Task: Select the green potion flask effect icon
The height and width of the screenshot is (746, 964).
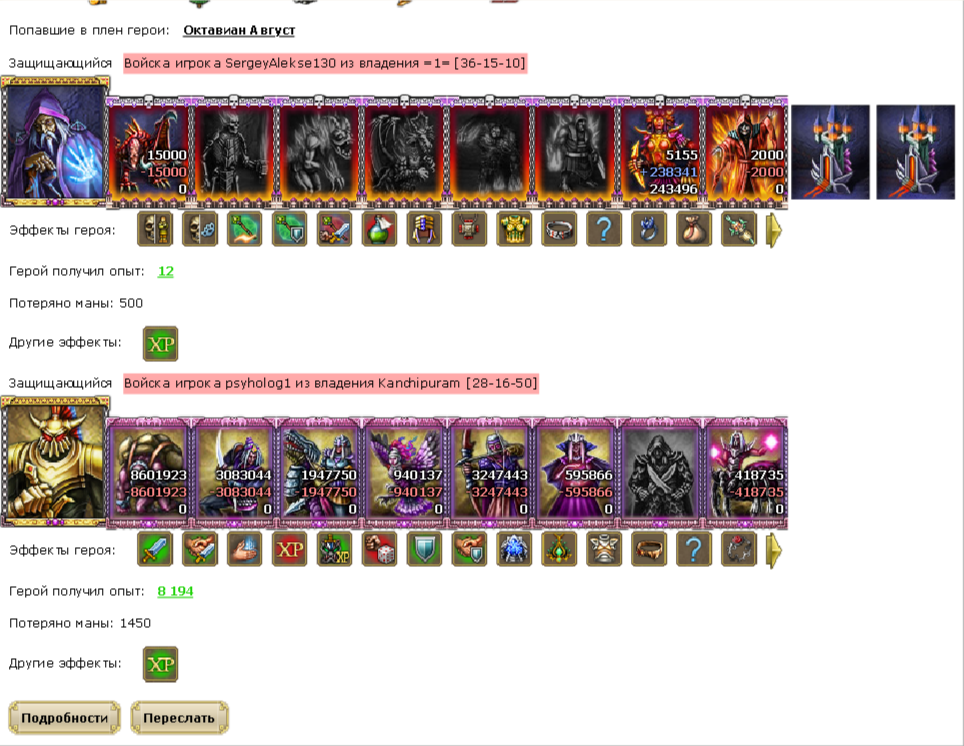Action: [x=379, y=229]
